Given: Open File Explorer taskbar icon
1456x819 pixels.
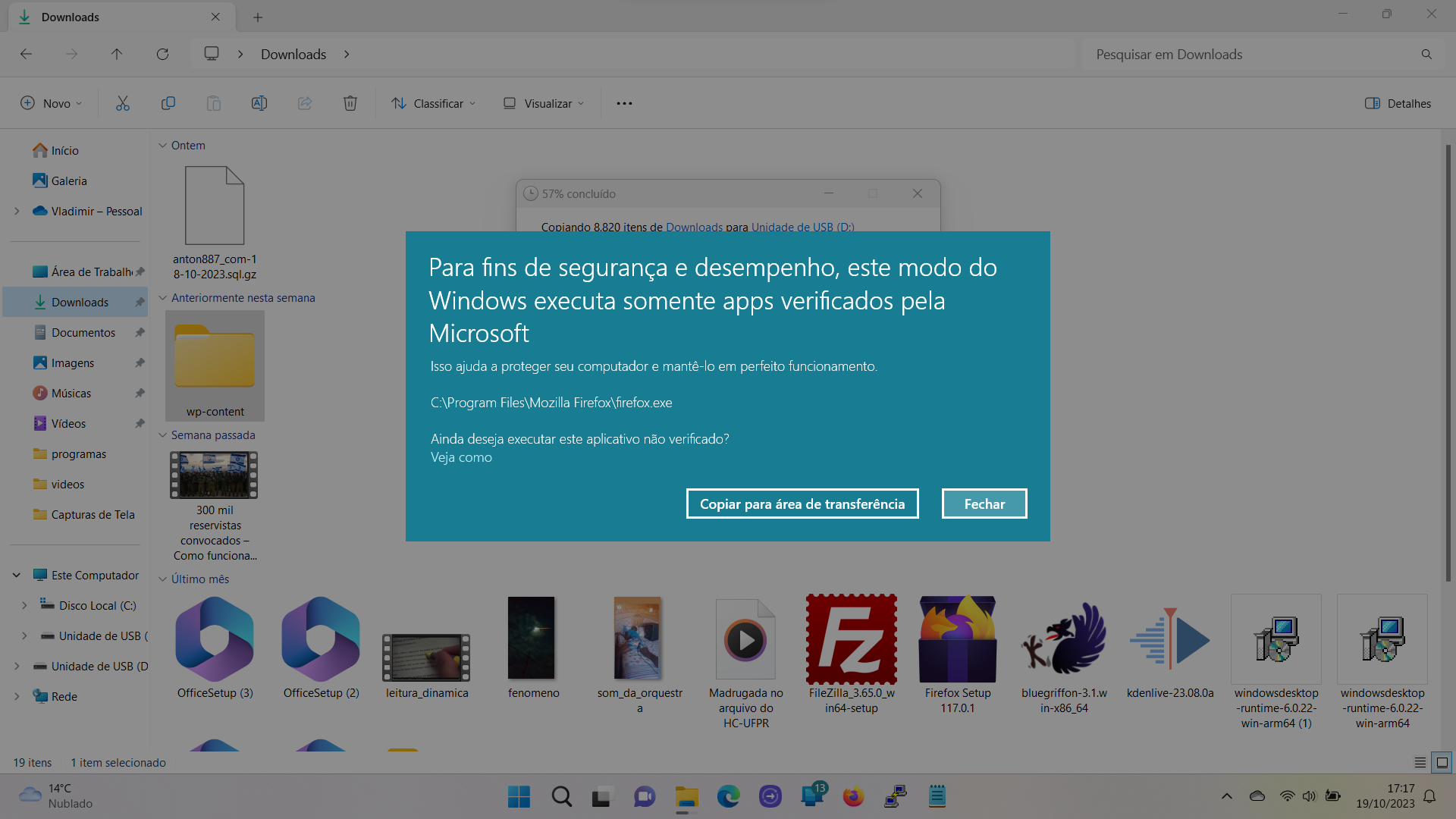Looking at the screenshot, I should click(x=686, y=796).
